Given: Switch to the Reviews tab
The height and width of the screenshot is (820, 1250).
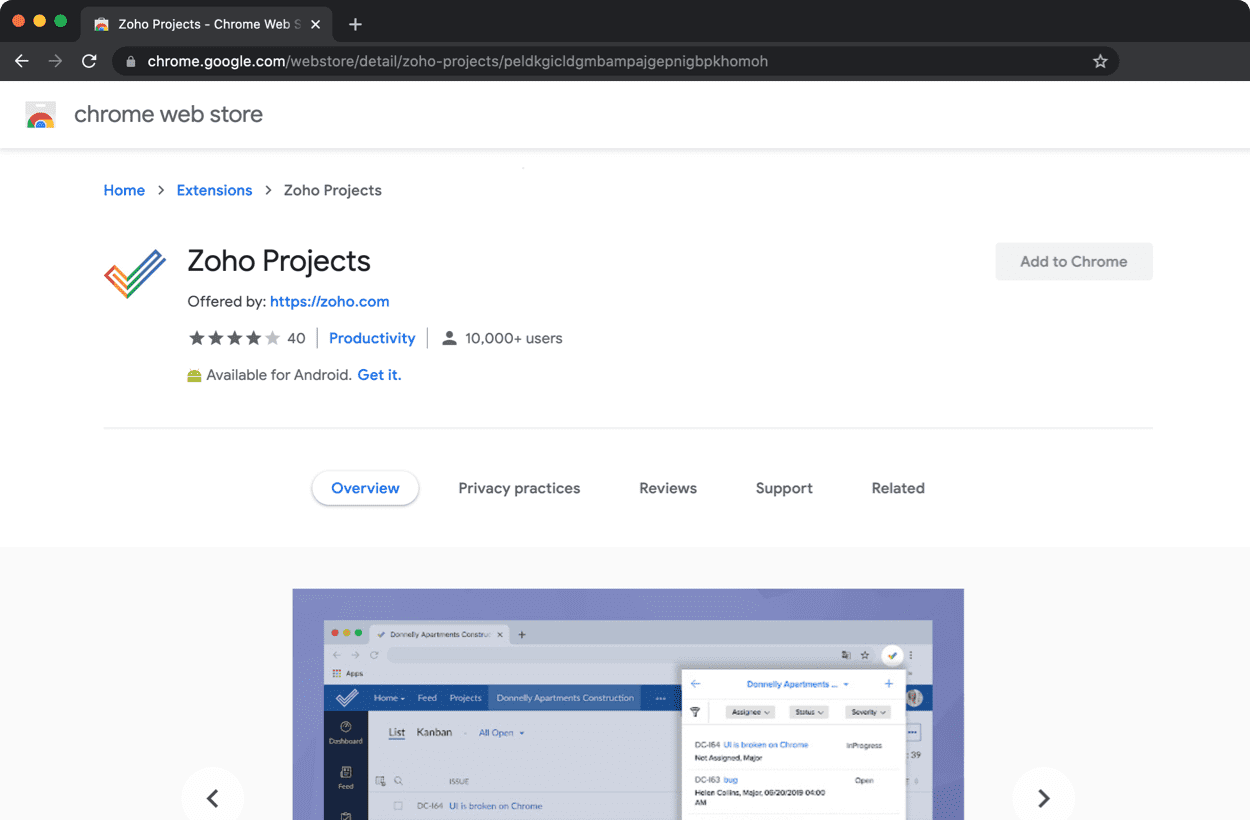Looking at the screenshot, I should click(667, 488).
